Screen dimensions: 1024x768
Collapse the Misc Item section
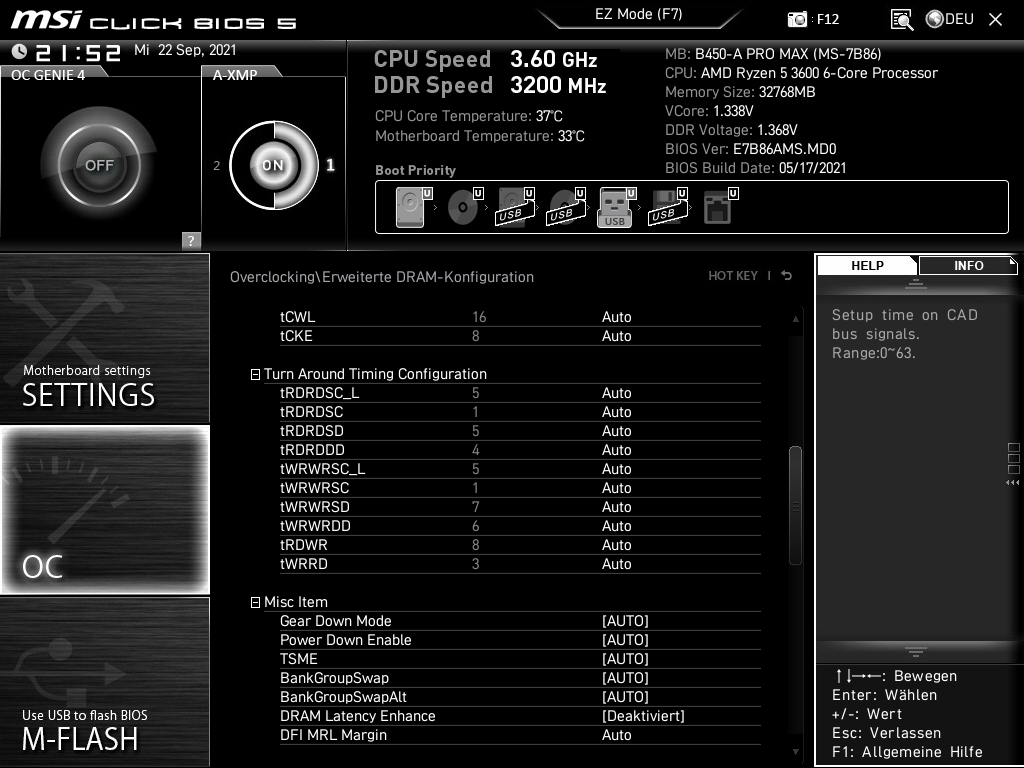(x=255, y=601)
